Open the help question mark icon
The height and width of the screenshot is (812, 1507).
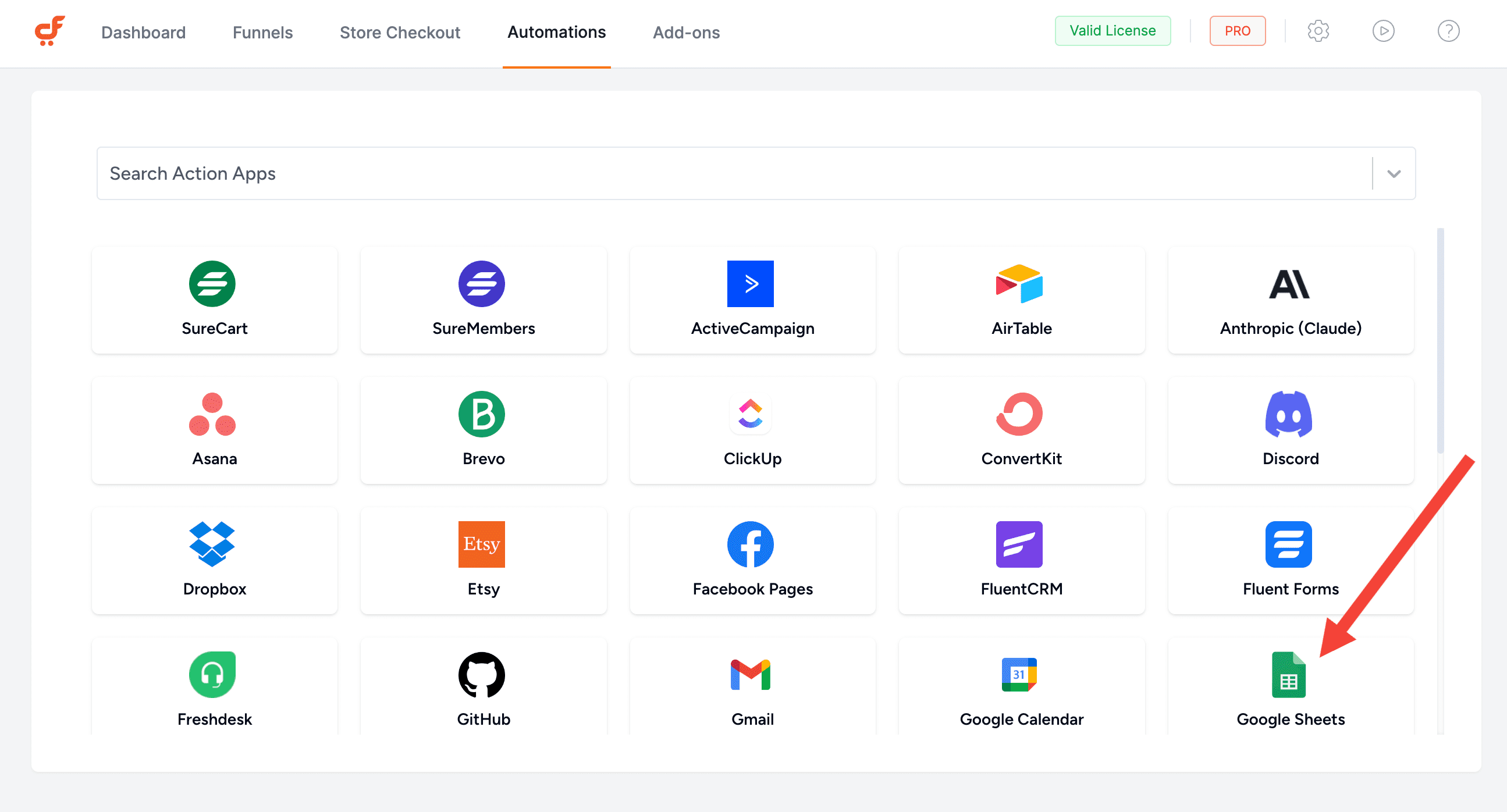click(1448, 31)
